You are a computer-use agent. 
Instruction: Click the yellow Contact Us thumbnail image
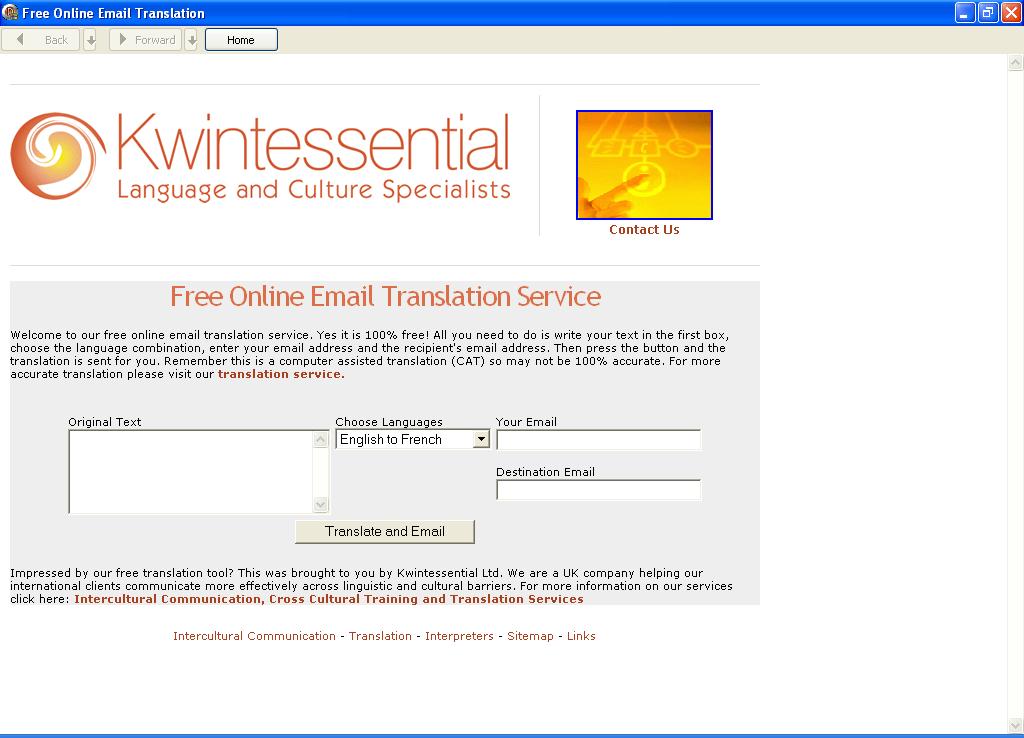644,165
